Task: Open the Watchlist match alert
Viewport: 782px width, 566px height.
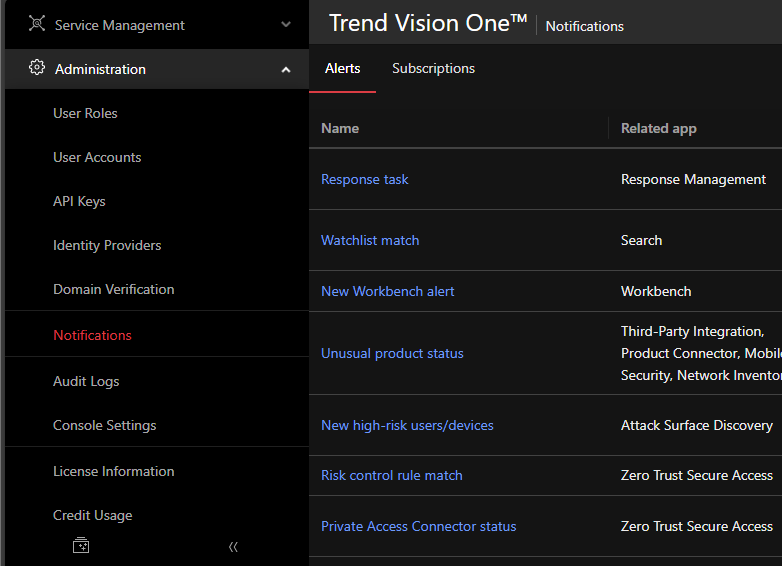Action: click(x=369, y=240)
